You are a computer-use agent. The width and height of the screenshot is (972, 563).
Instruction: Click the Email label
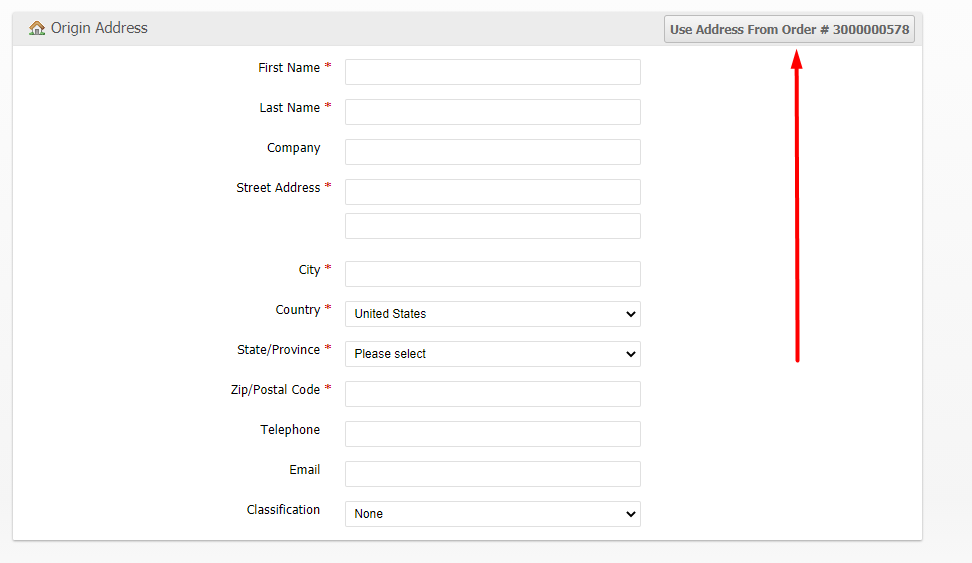[304, 469]
